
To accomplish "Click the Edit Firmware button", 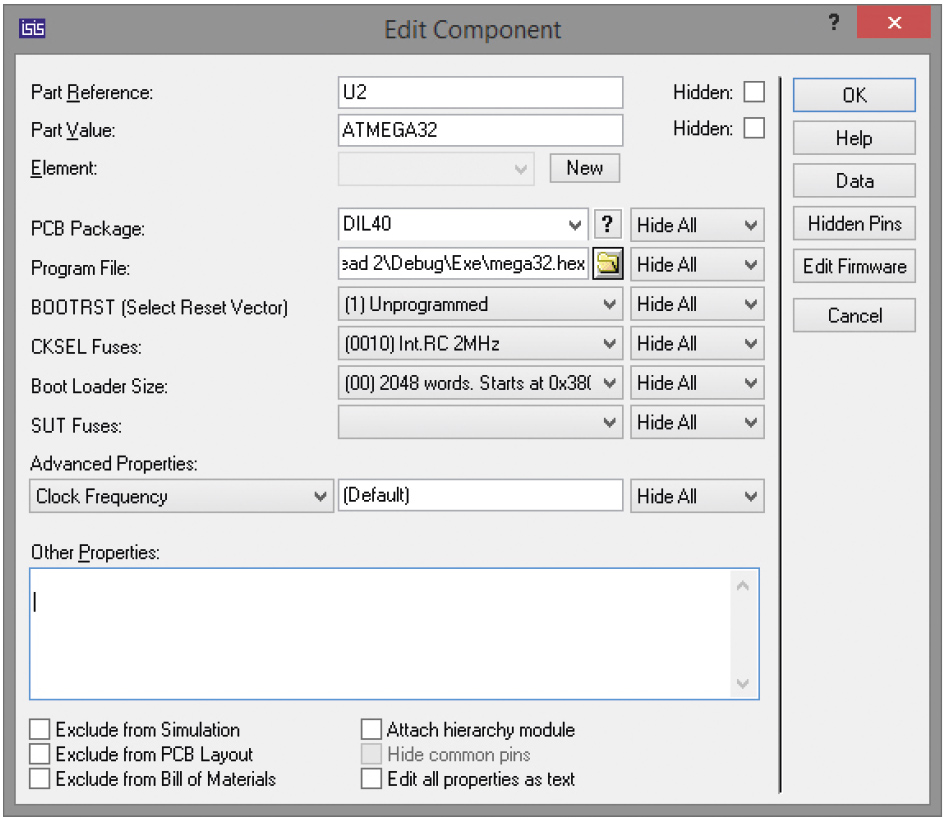I will 854,266.
